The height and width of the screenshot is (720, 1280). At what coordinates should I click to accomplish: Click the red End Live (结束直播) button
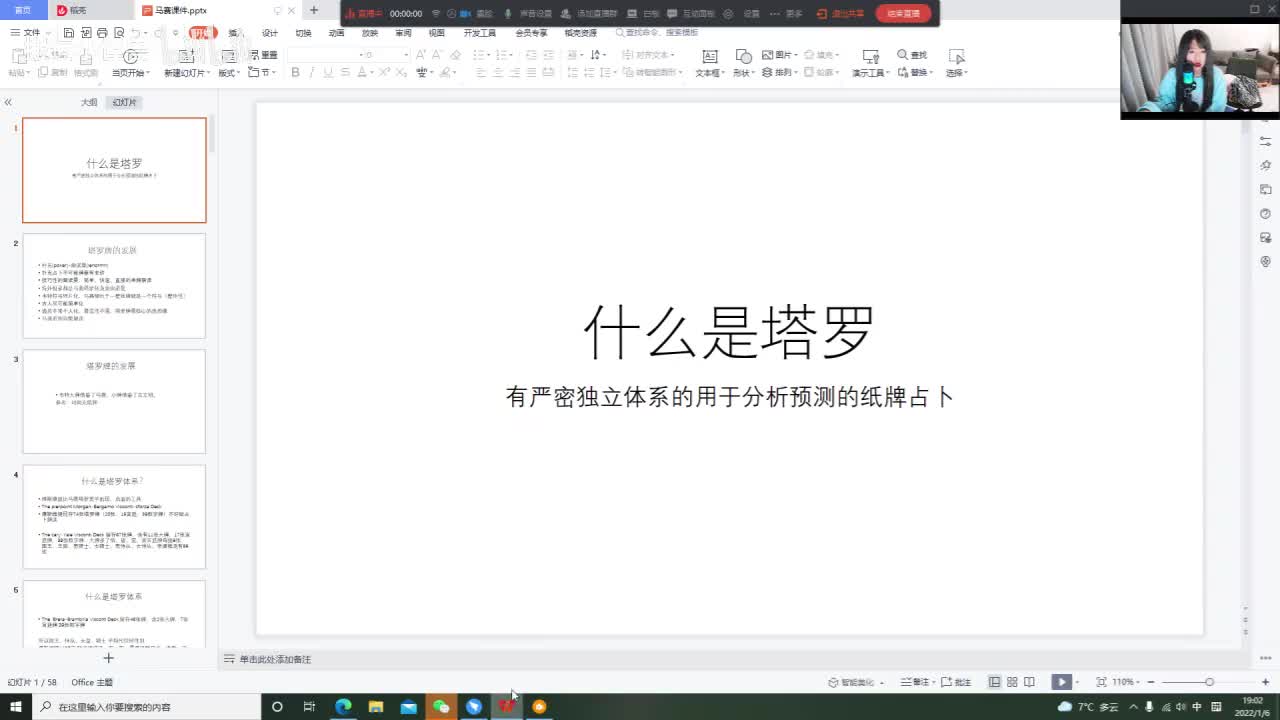click(x=903, y=14)
